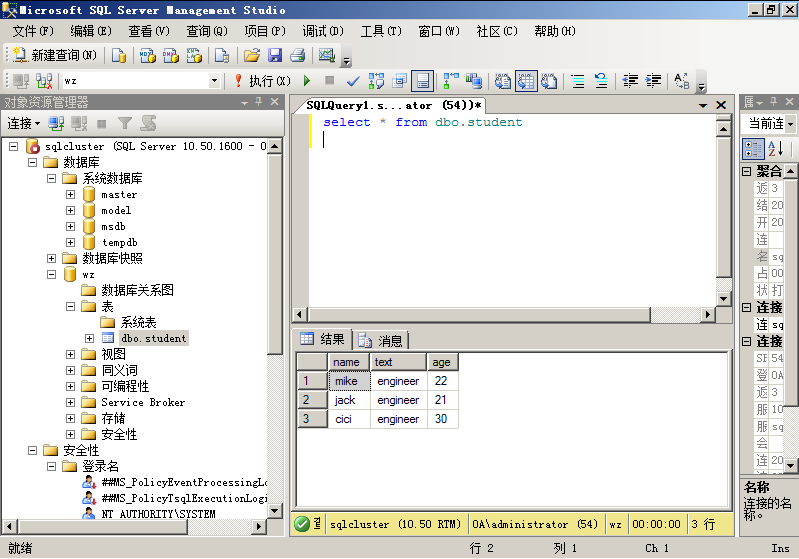Open a new Analysis Services XMLA query
The image size is (799, 559).
click(x=194, y=55)
